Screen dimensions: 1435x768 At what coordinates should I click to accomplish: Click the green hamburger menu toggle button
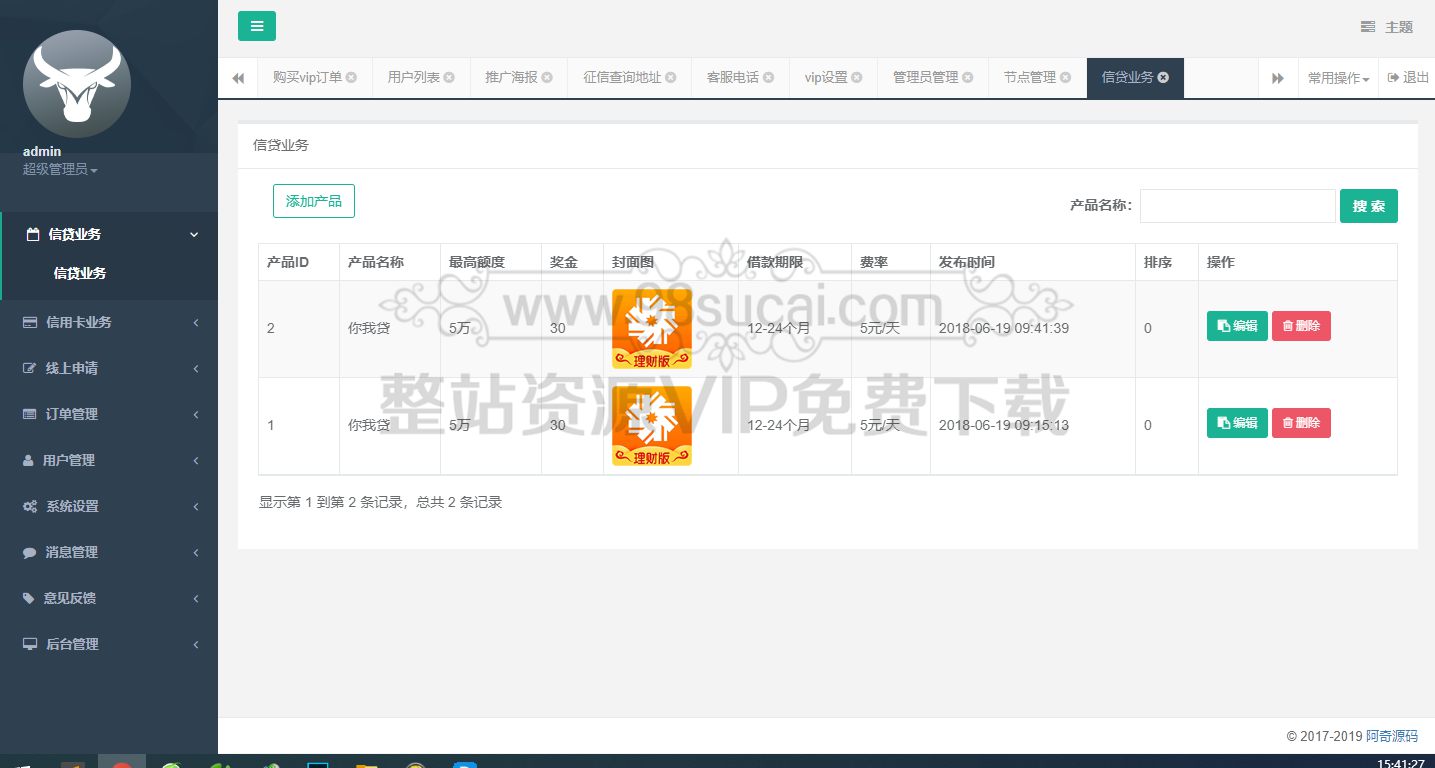coord(257,26)
